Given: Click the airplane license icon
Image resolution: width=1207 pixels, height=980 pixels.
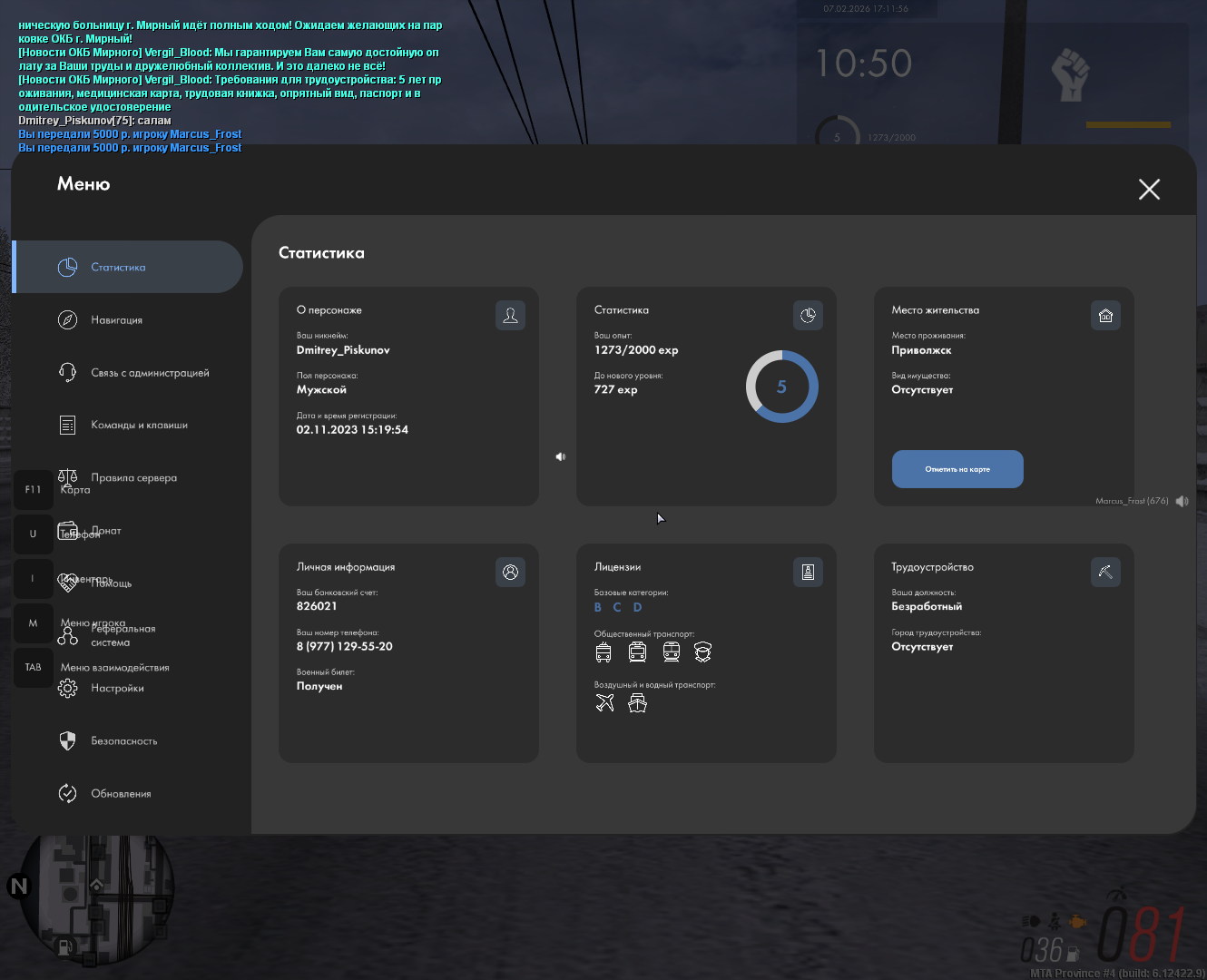Looking at the screenshot, I should point(605,703).
